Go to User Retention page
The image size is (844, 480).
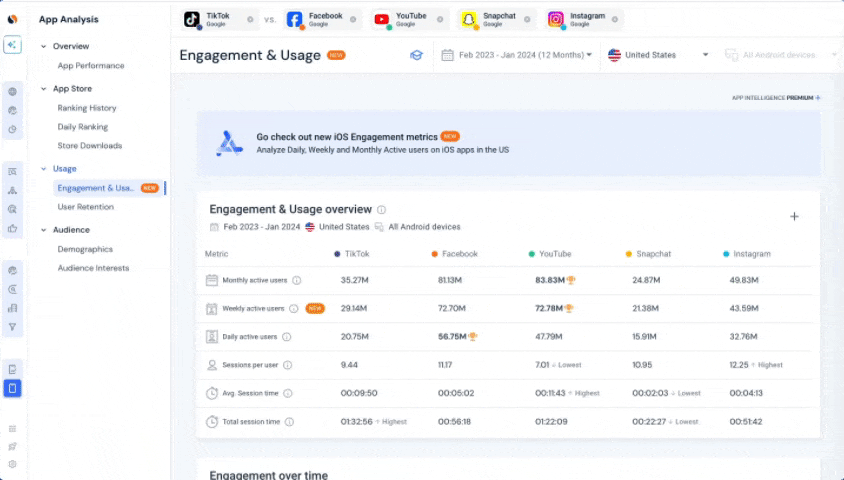pyautogui.click(x=86, y=207)
